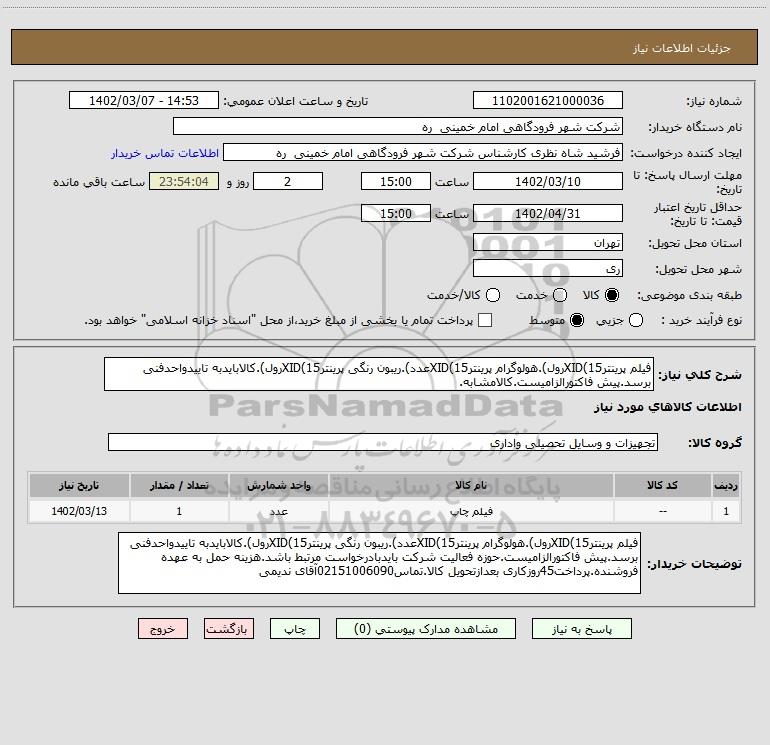Click the بازگشت back button
Image resolution: width=770 pixels, height=745 pixels.
click(229, 629)
